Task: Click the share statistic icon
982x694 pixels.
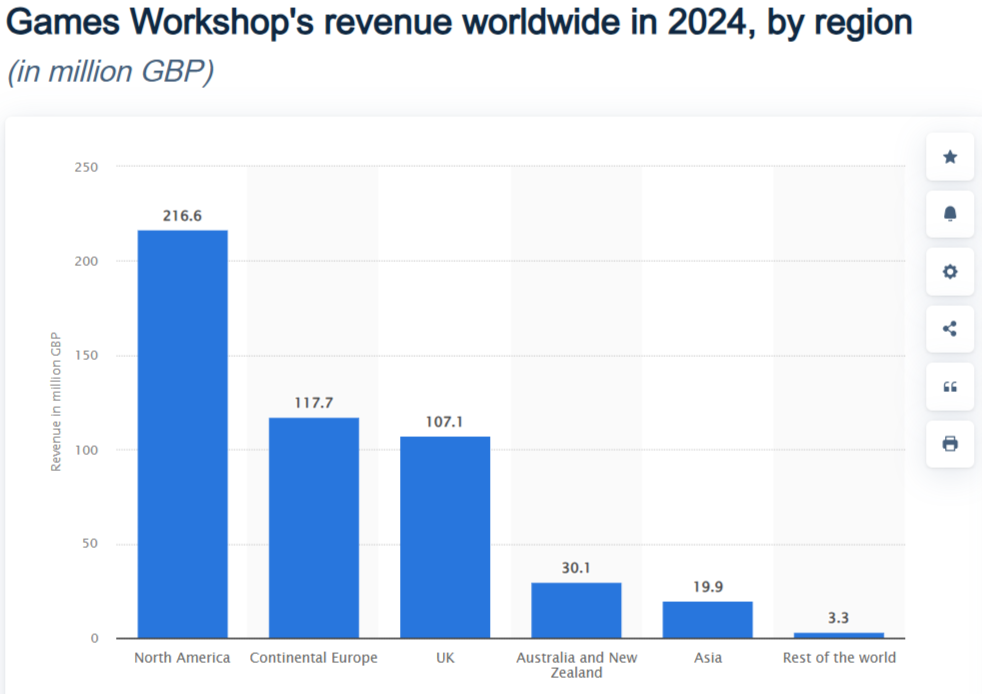Action: [x=950, y=329]
